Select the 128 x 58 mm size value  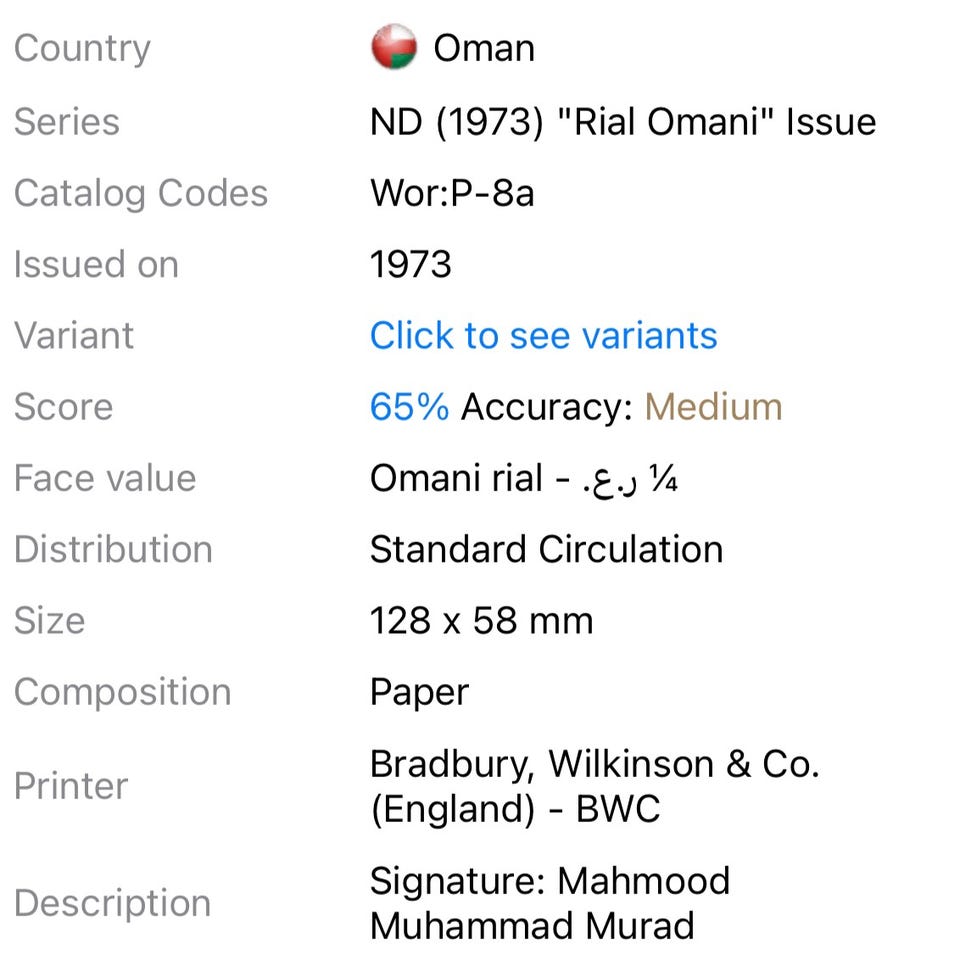[482, 621]
